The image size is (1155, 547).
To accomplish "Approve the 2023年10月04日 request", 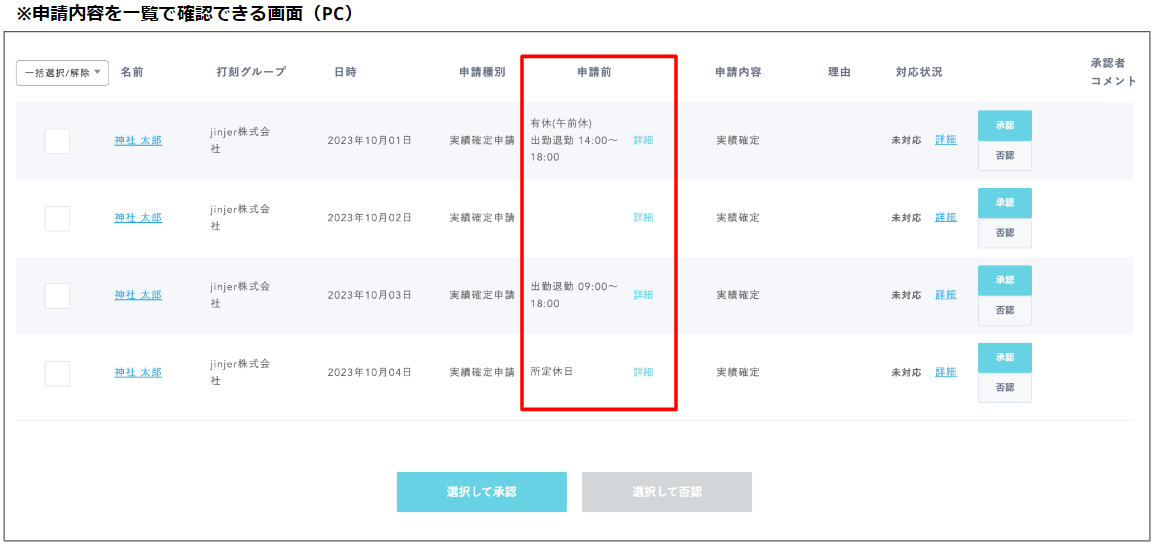I will 1004,358.
